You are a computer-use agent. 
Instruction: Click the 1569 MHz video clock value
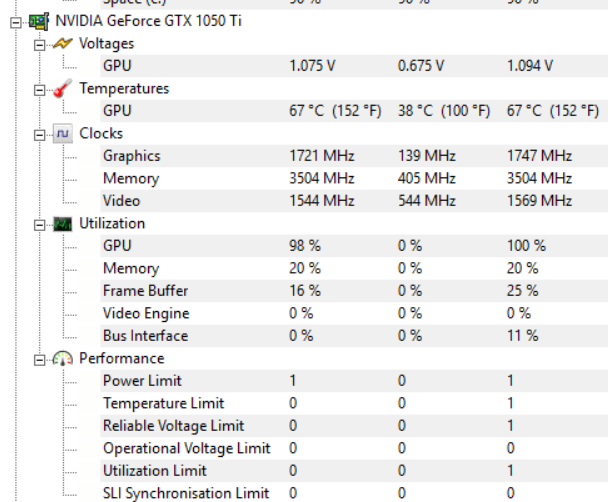click(539, 201)
